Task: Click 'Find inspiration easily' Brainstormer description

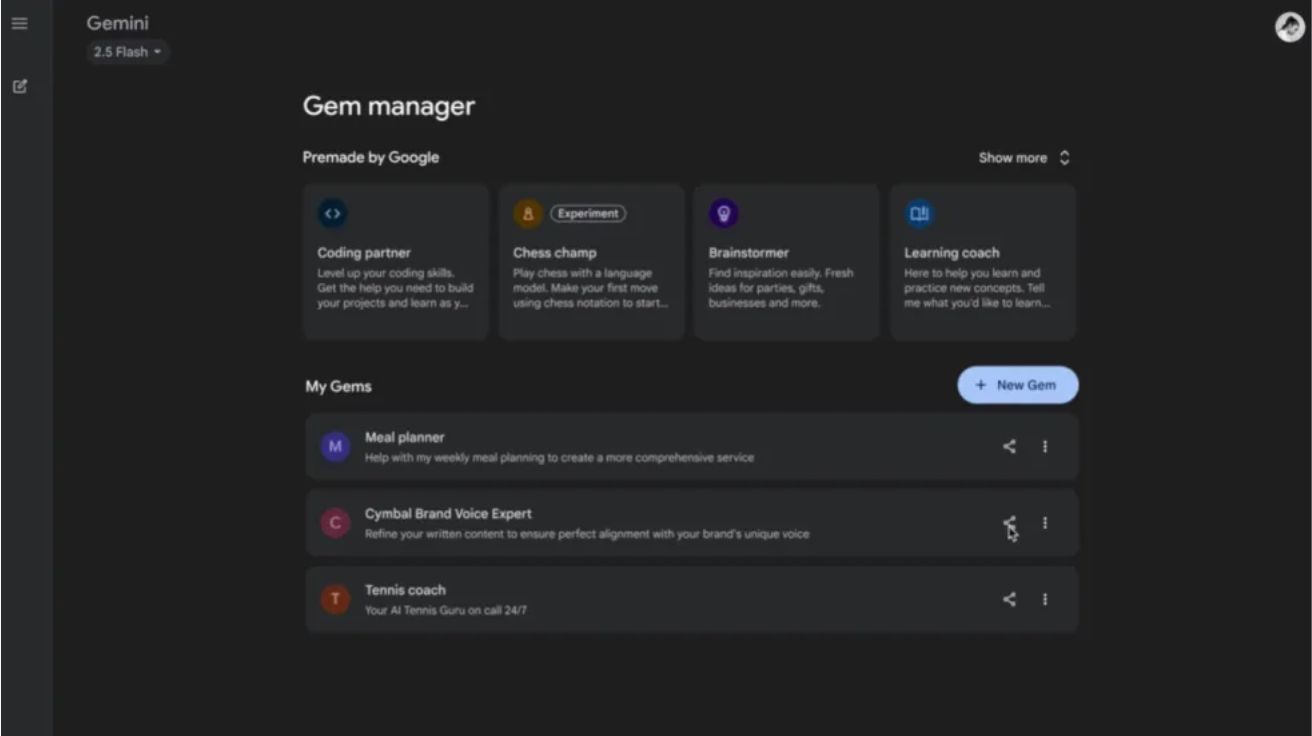Action: [x=781, y=288]
